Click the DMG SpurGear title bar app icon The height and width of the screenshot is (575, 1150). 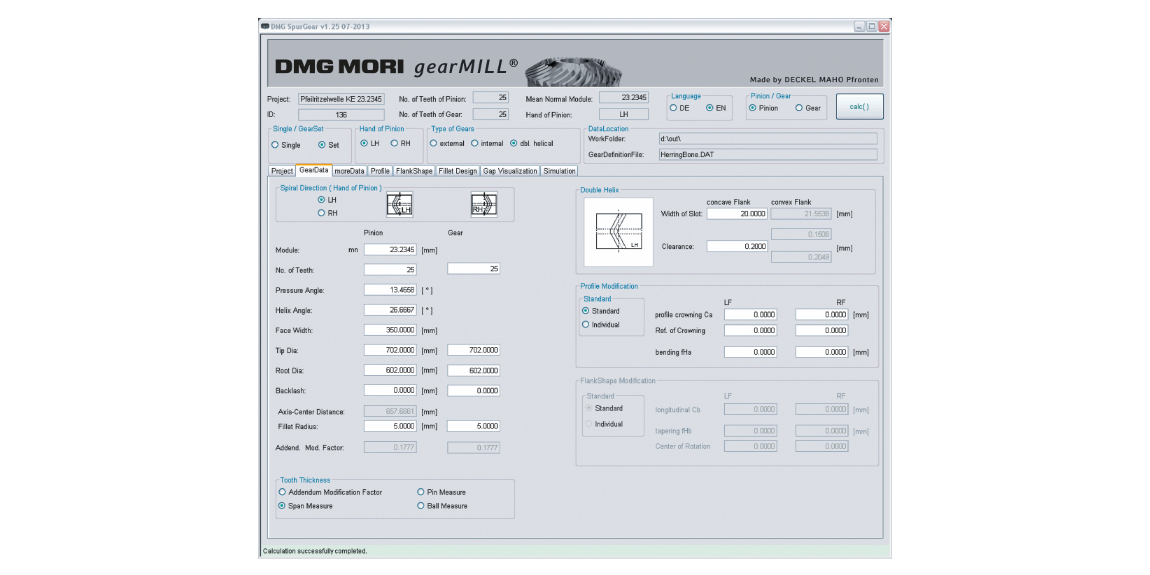[x=265, y=26]
